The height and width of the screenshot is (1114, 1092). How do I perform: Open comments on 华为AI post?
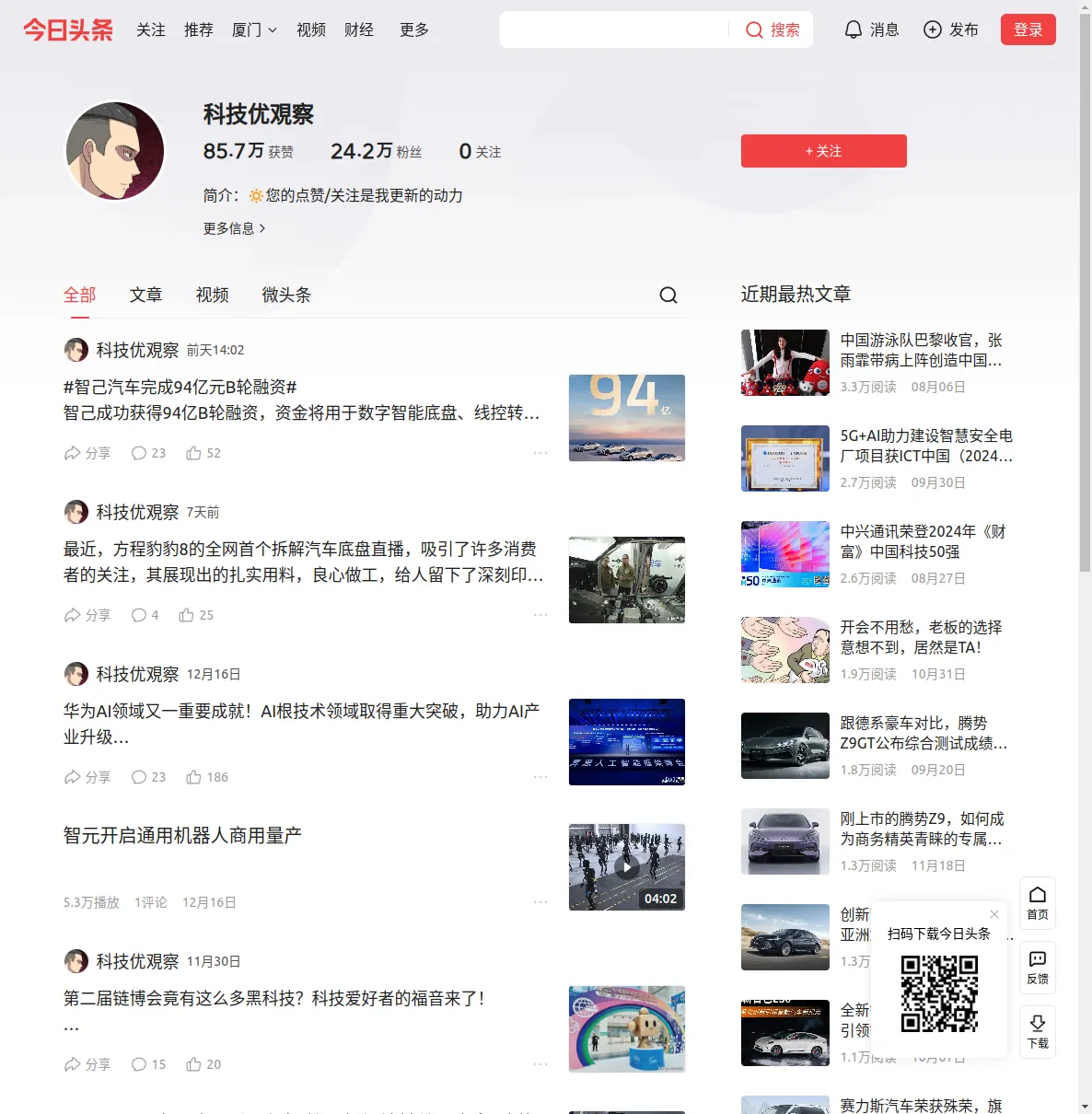point(148,777)
